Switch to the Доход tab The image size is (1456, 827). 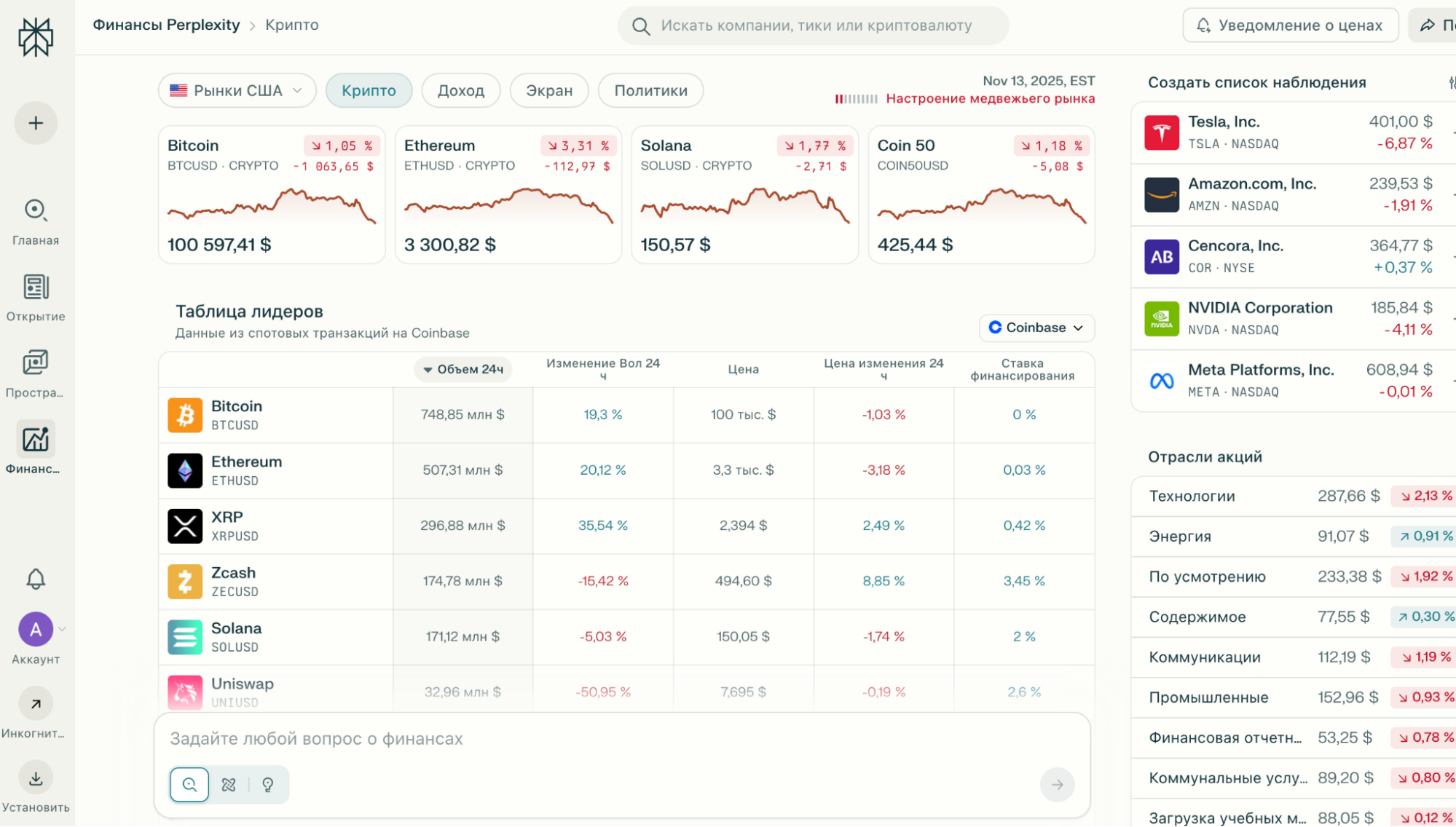[x=460, y=90]
